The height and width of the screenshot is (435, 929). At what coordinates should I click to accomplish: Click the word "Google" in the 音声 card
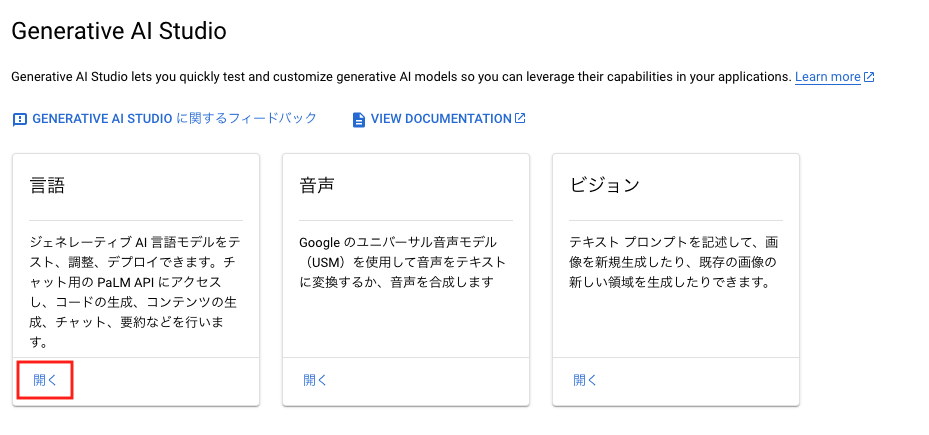[320, 242]
